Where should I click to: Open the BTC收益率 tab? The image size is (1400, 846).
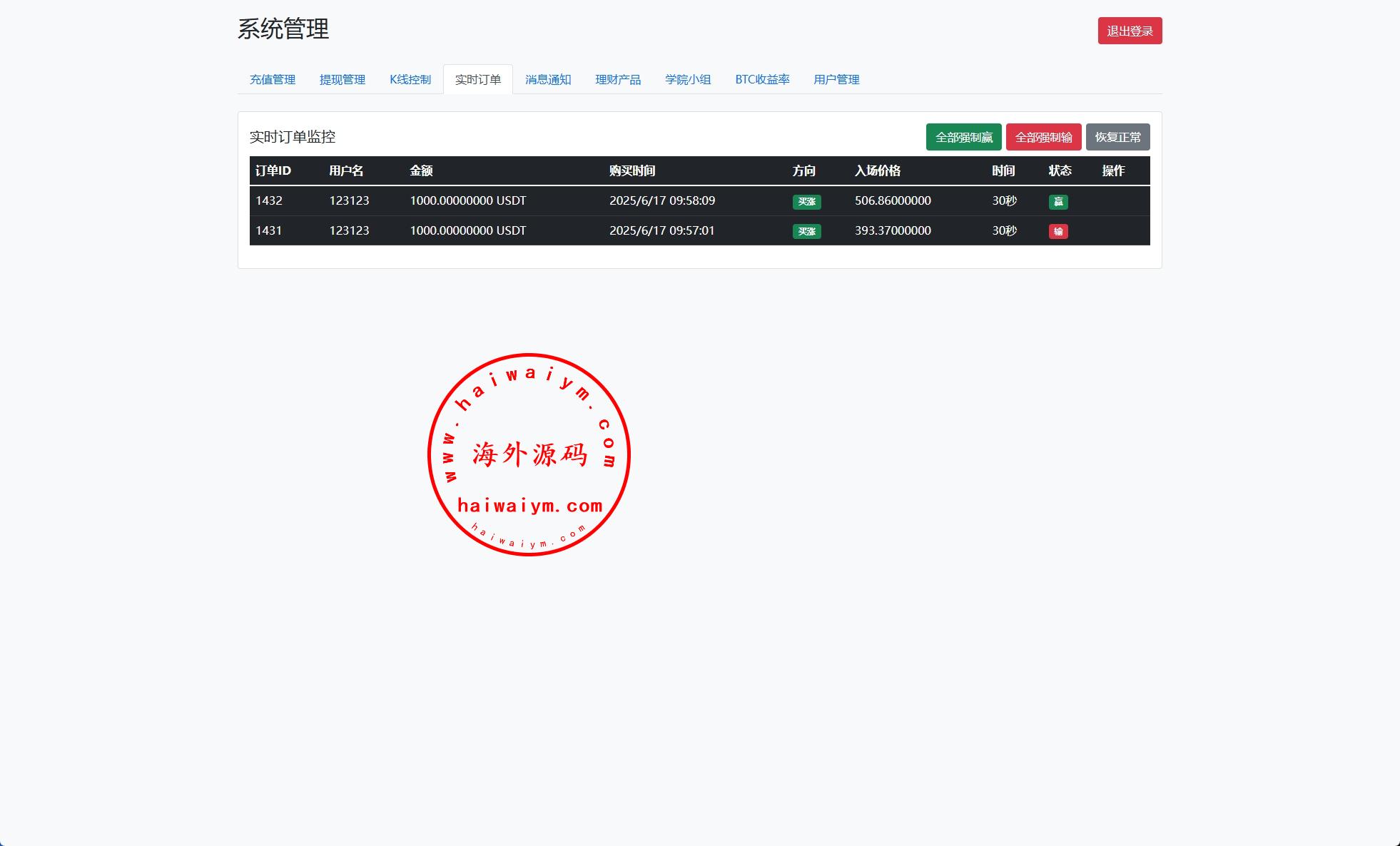tap(761, 79)
